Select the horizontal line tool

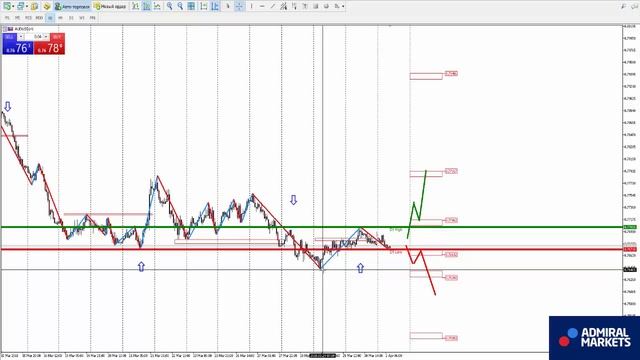pos(262,6)
